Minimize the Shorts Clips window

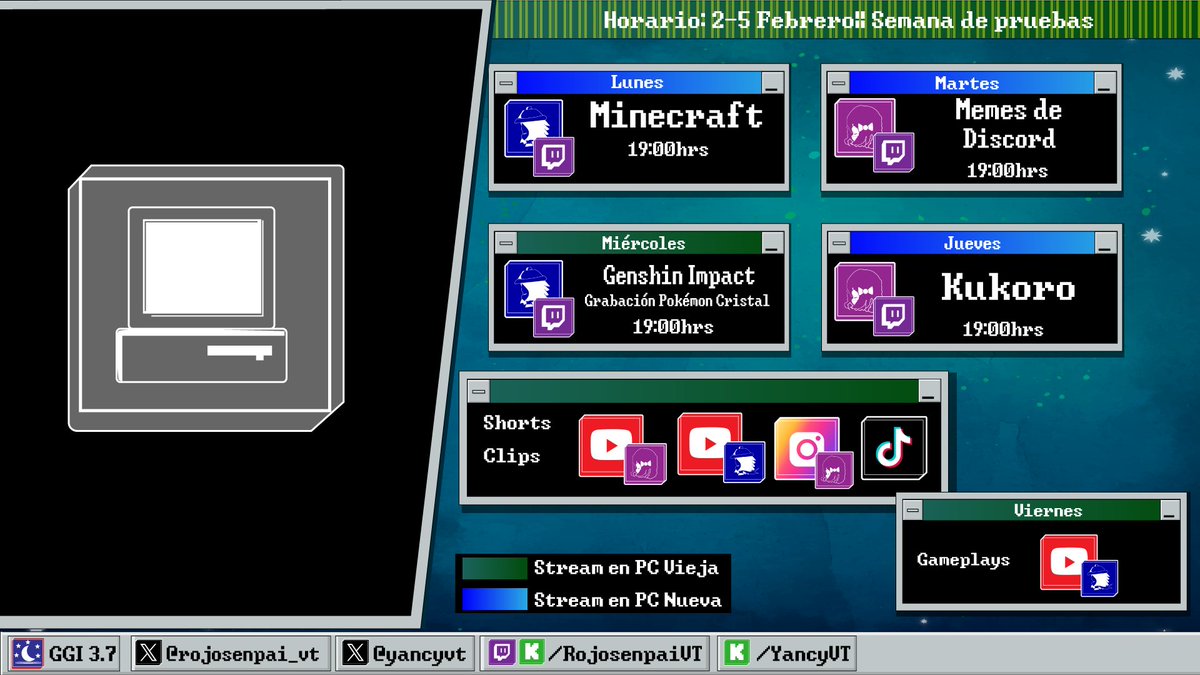coord(930,390)
